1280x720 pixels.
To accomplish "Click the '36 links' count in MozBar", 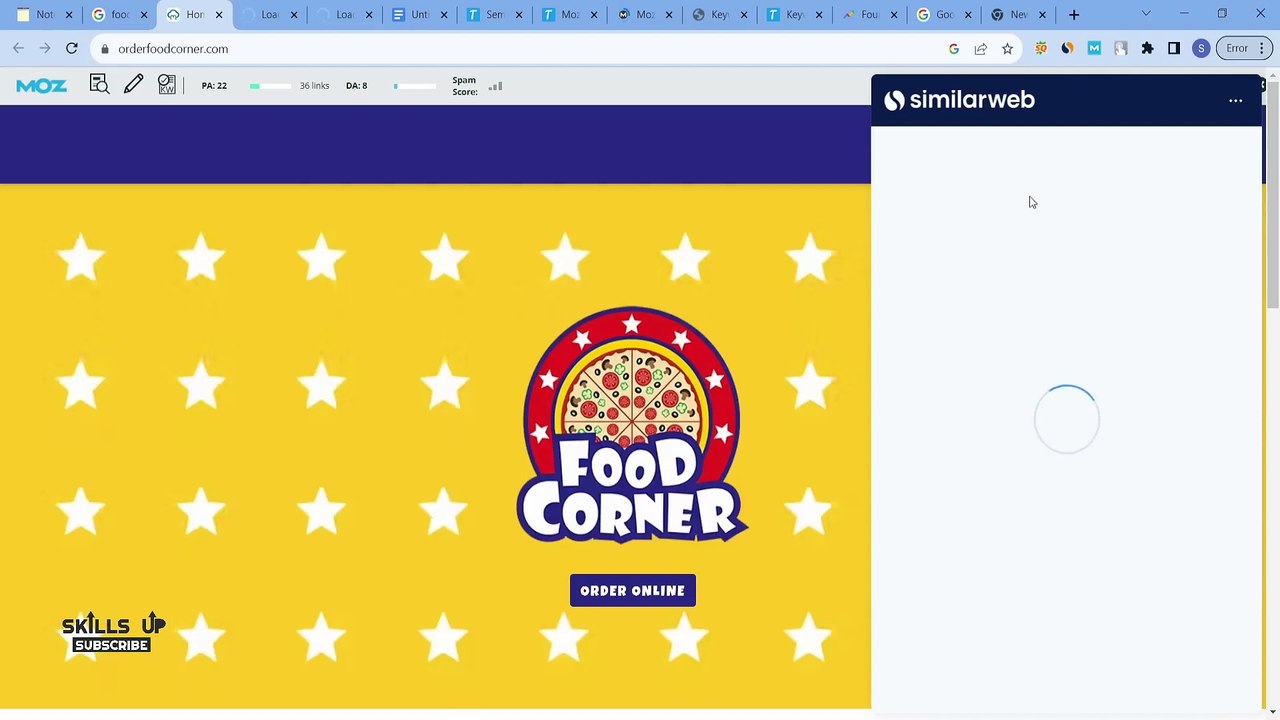I will point(314,86).
